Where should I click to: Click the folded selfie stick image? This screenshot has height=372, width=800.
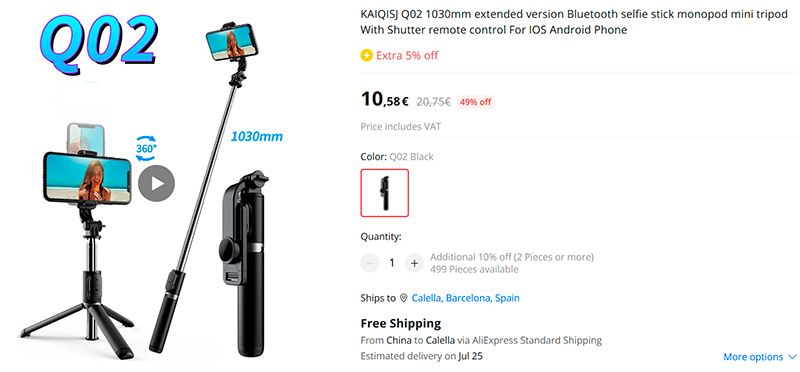pos(243,264)
